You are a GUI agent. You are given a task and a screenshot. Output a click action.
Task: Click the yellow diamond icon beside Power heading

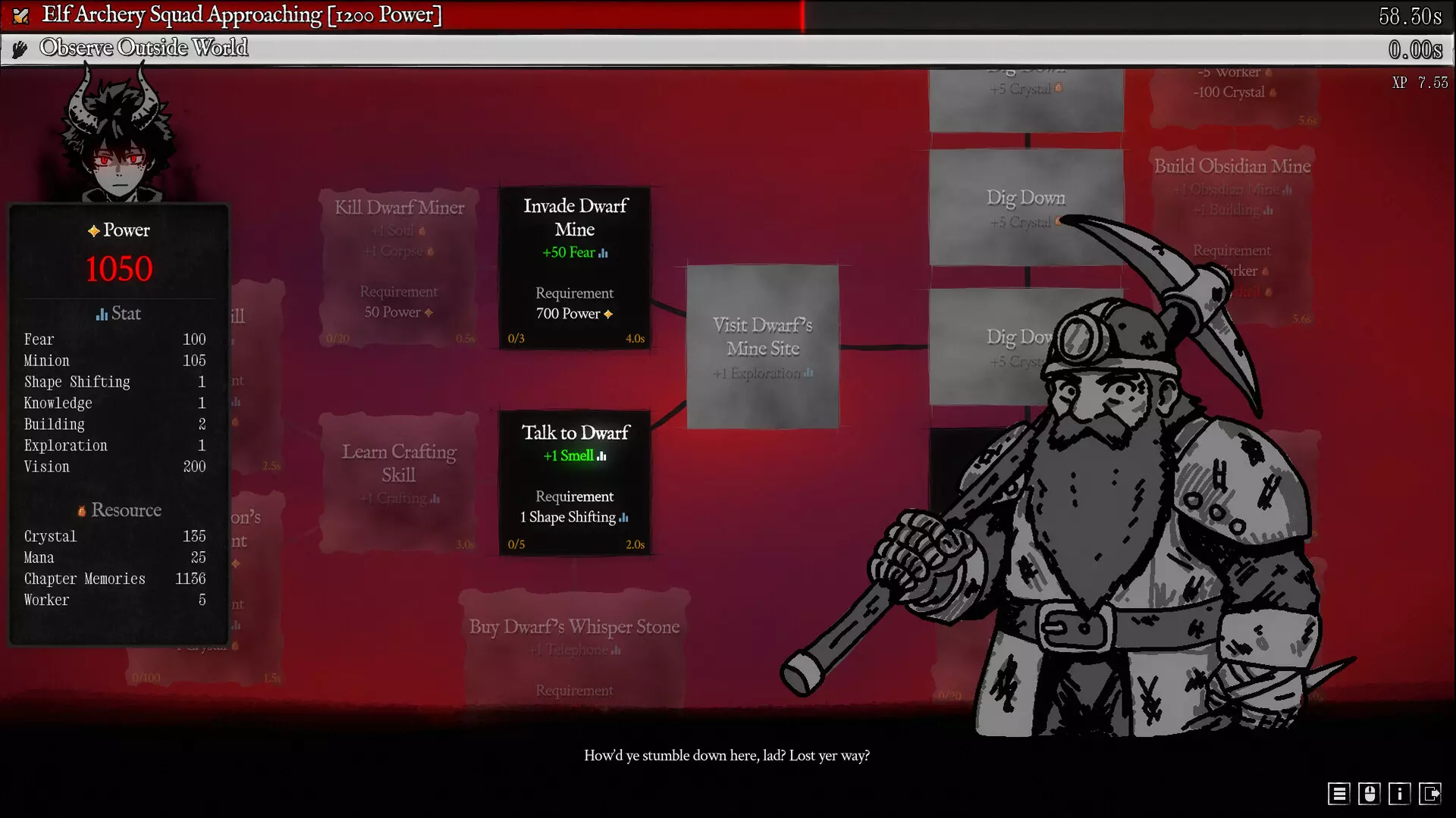[x=93, y=230]
